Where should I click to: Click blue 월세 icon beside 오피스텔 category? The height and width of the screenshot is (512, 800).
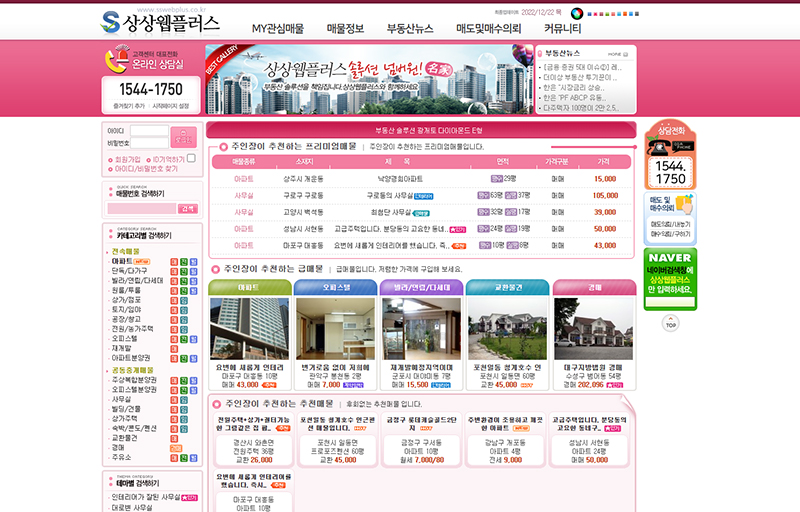pyautogui.click(x=193, y=339)
